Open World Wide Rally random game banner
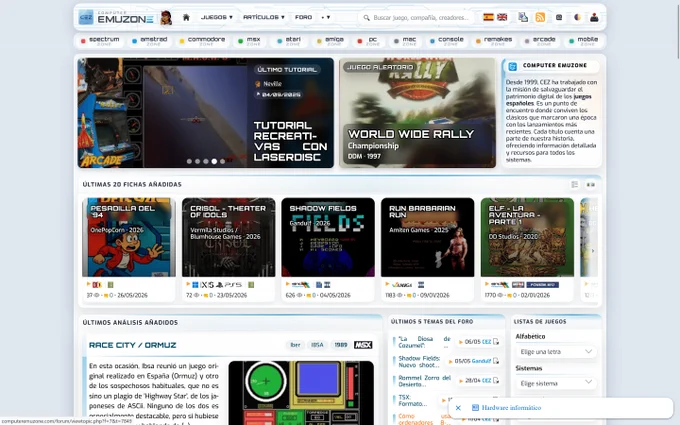This screenshot has height=425, width=680. click(x=417, y=113)
